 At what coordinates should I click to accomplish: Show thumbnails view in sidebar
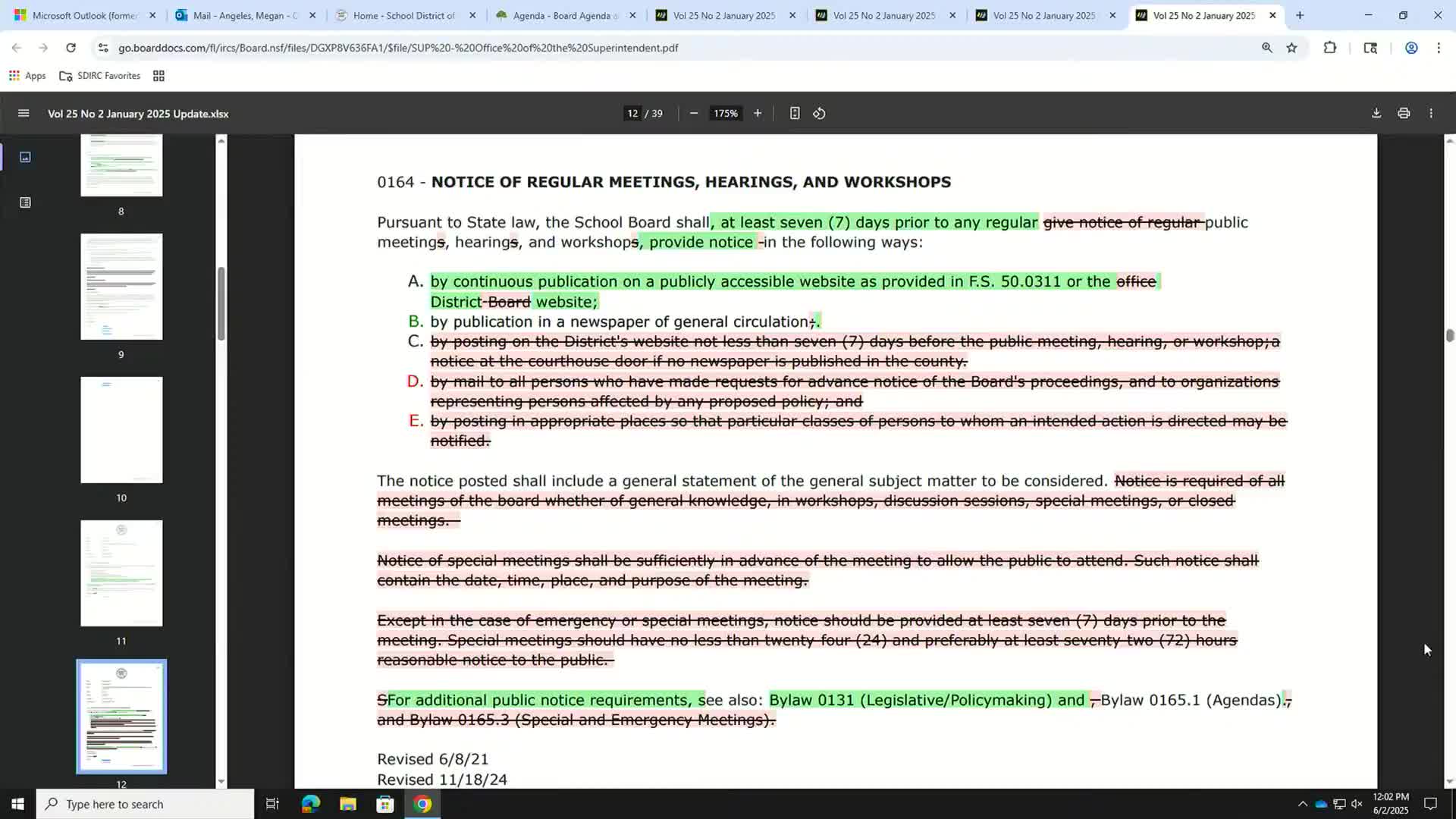[x=25, y=157]
